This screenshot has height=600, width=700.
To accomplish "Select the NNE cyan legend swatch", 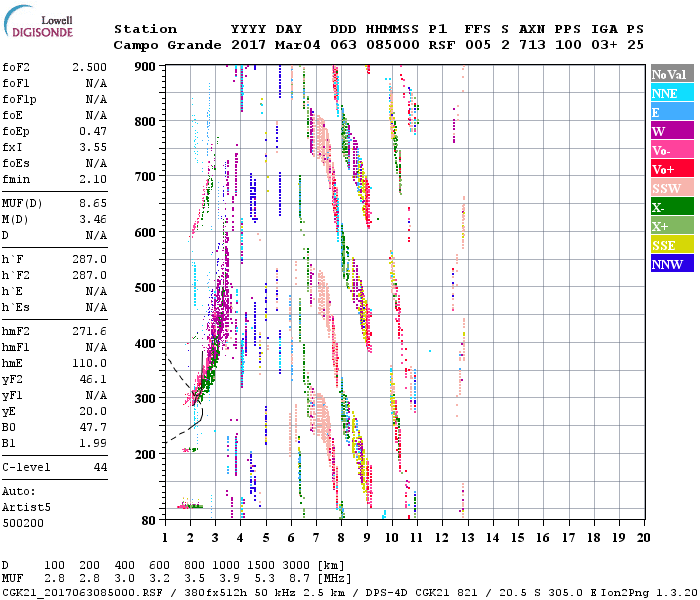I will (672, 93).
